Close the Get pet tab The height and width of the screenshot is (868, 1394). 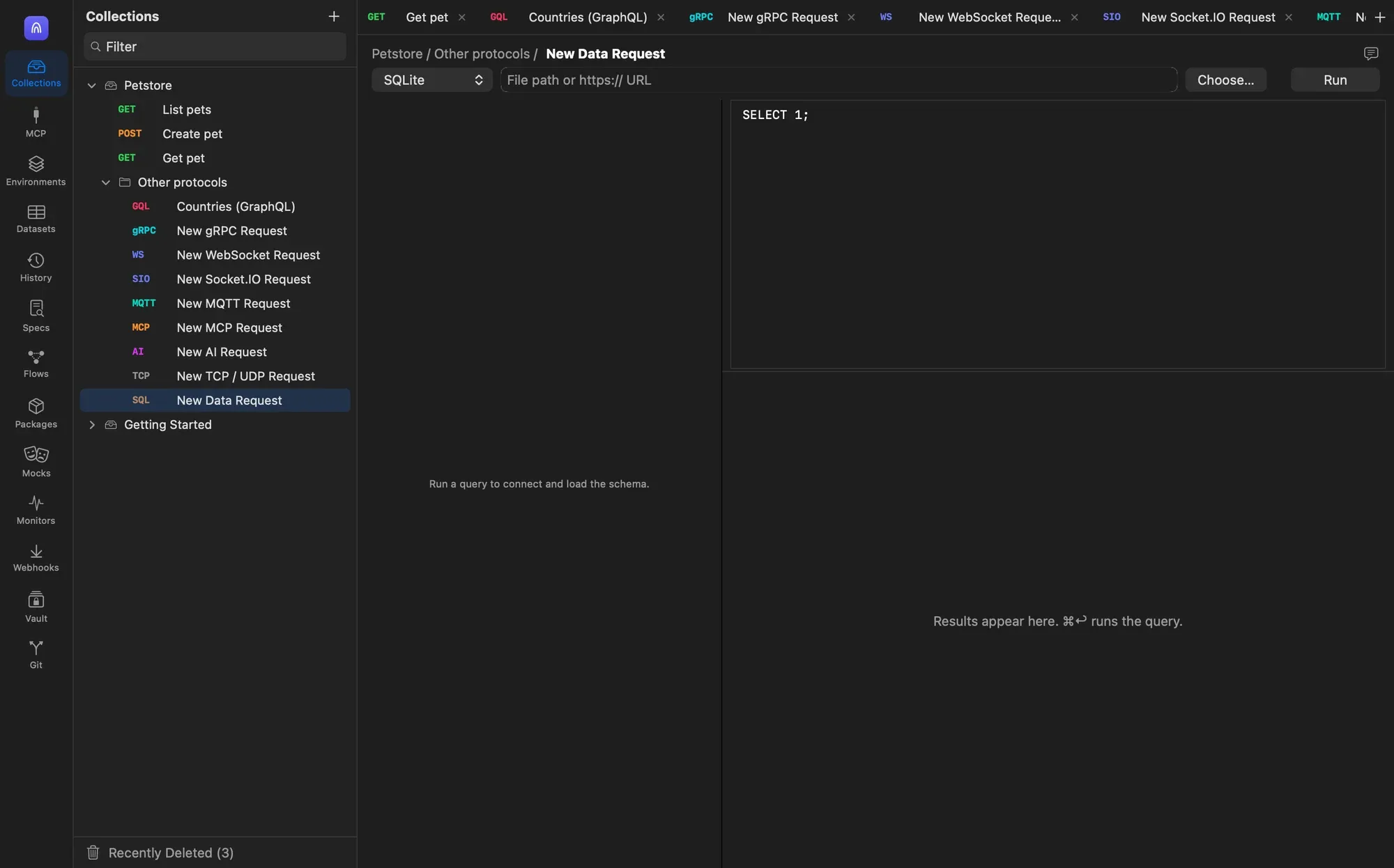(461, 17)
